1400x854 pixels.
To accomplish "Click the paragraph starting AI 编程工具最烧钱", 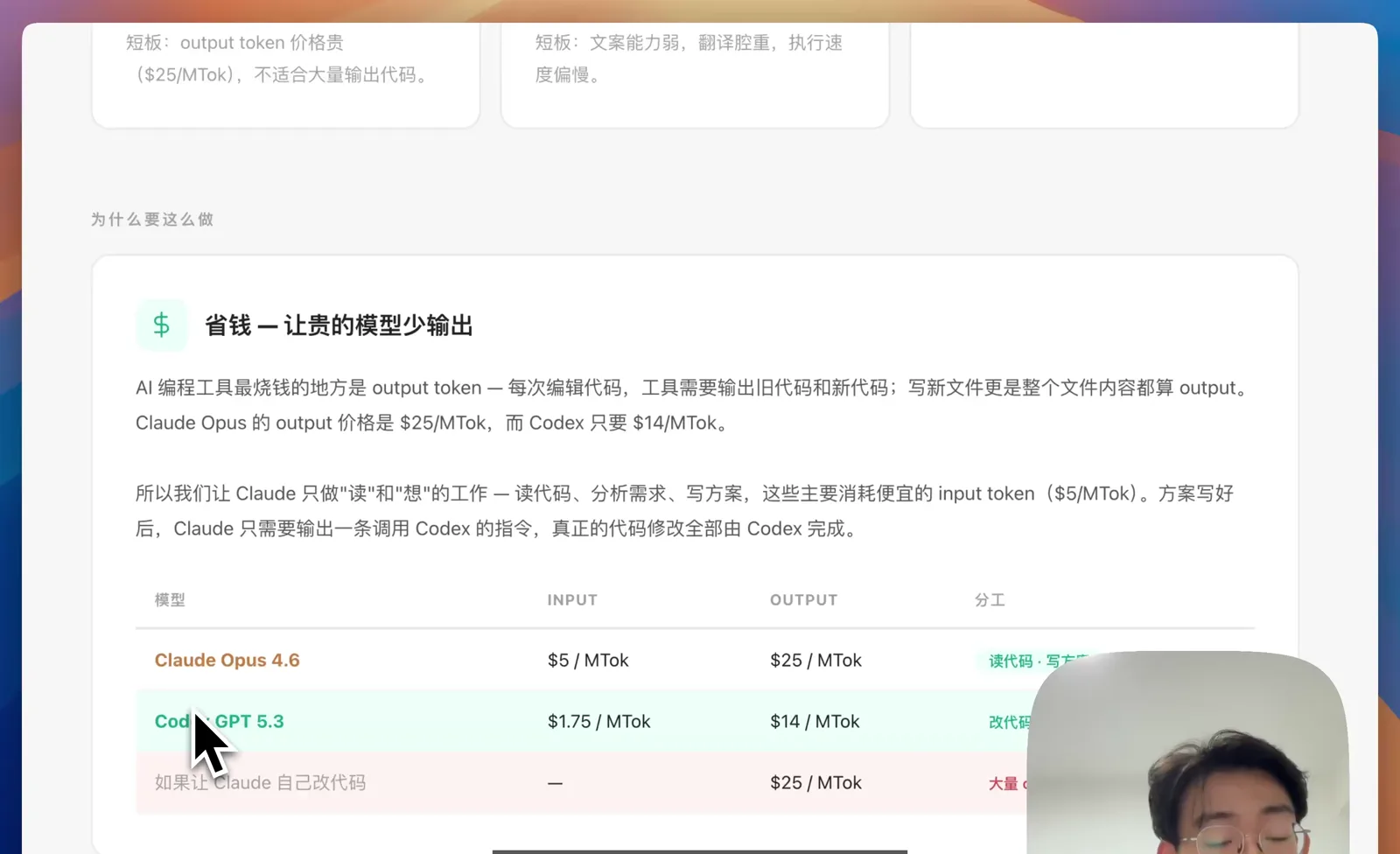I will [695, 405].
